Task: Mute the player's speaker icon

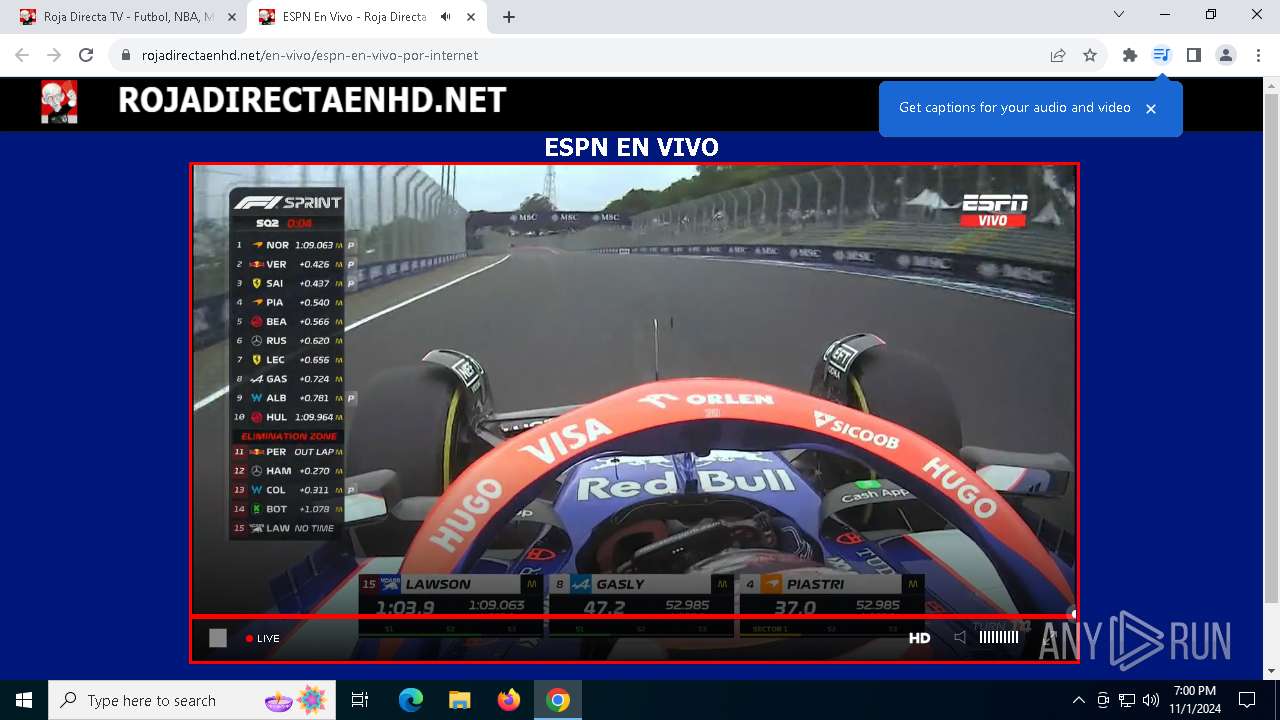Action: pyautogui.click(x=960, y=637)
